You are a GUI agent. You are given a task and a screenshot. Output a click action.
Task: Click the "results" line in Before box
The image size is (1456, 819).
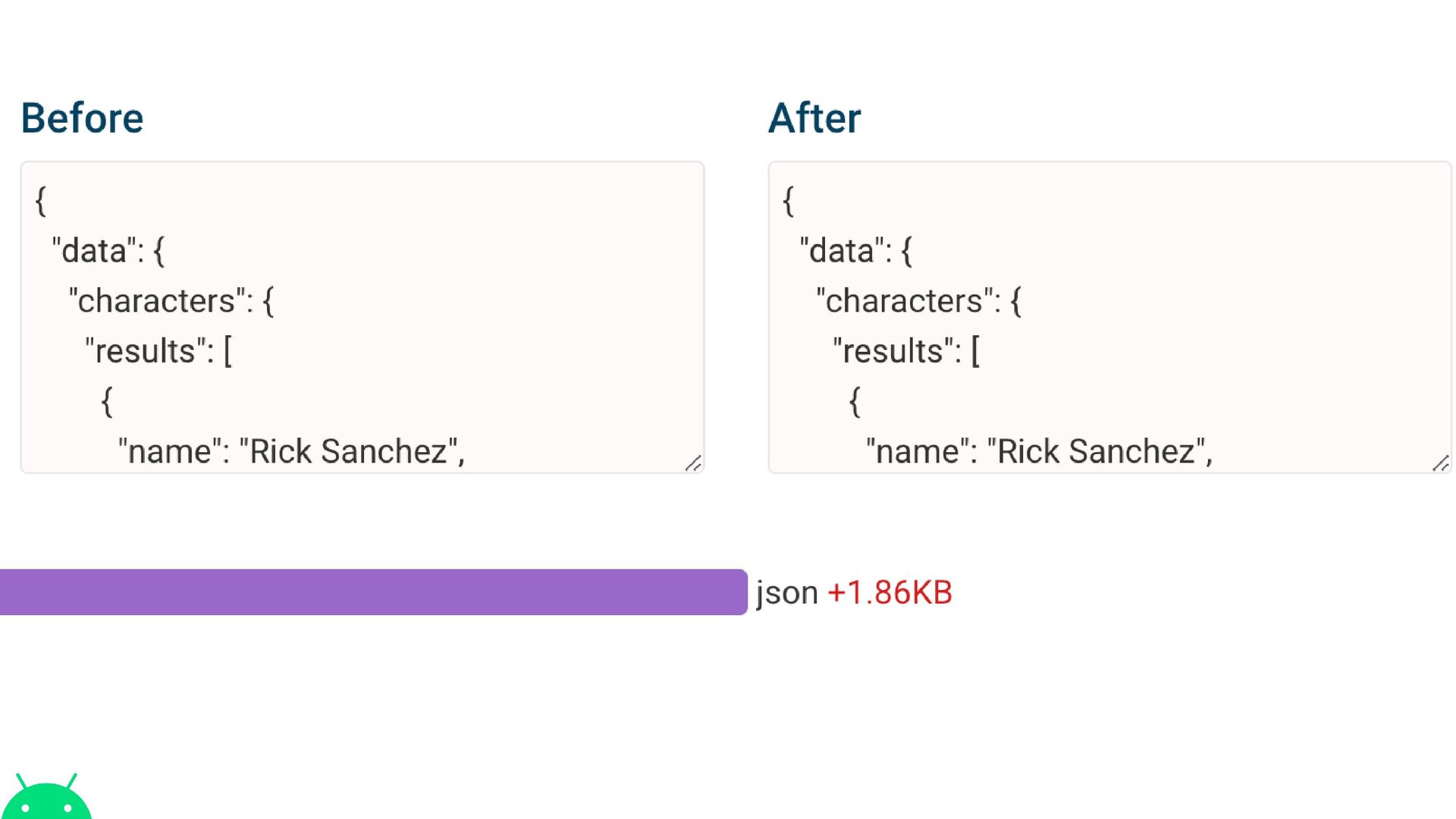point(158,351)
